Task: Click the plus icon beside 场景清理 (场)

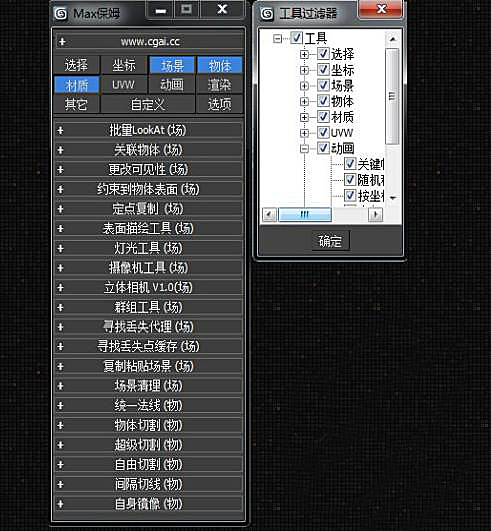Action: point(60,386)
